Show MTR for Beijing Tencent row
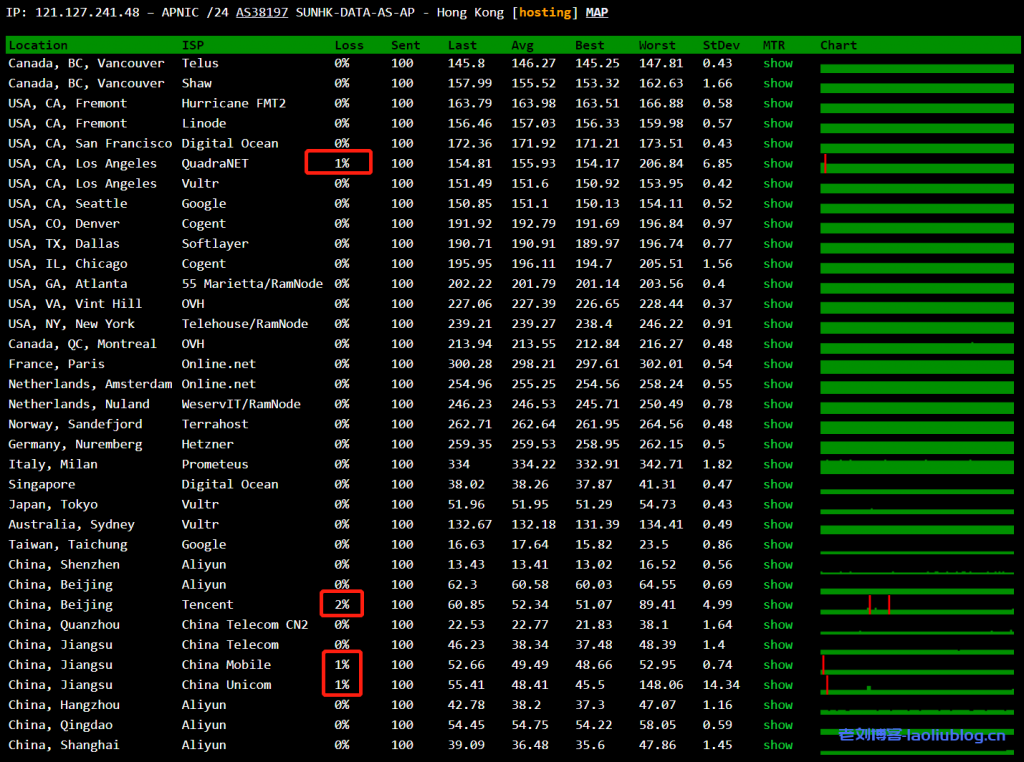Screen dimensions: 1024x762 click(777, 605)
